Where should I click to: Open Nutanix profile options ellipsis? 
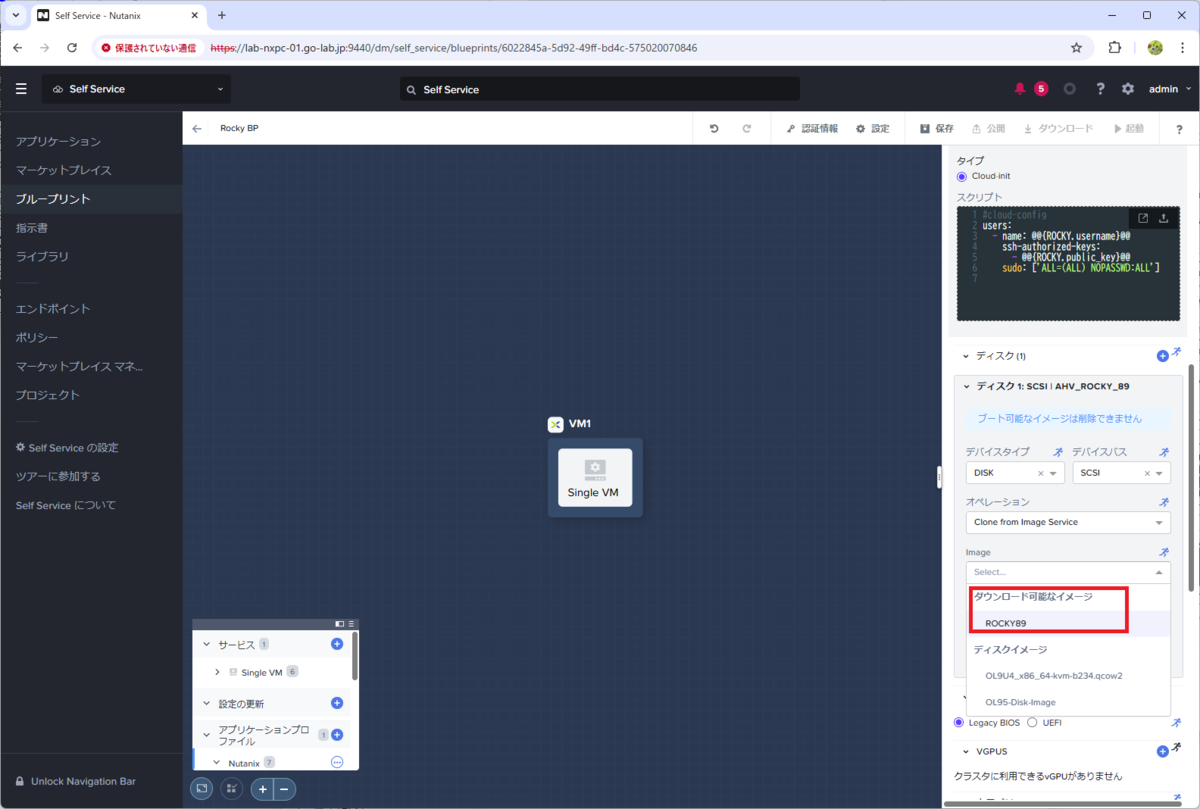[x=337, y=762]
